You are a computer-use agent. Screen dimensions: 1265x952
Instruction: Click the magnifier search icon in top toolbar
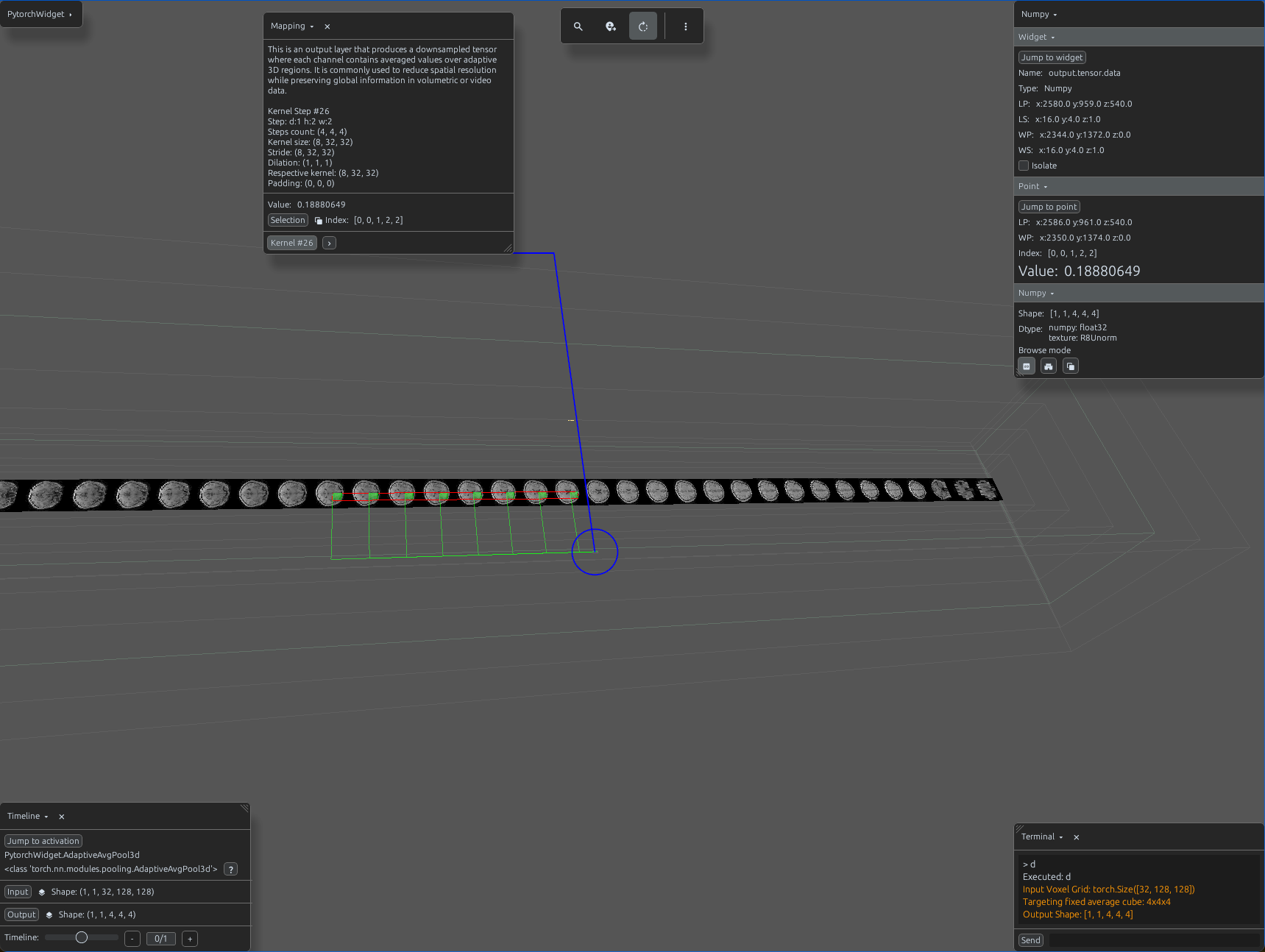point(578,26)
